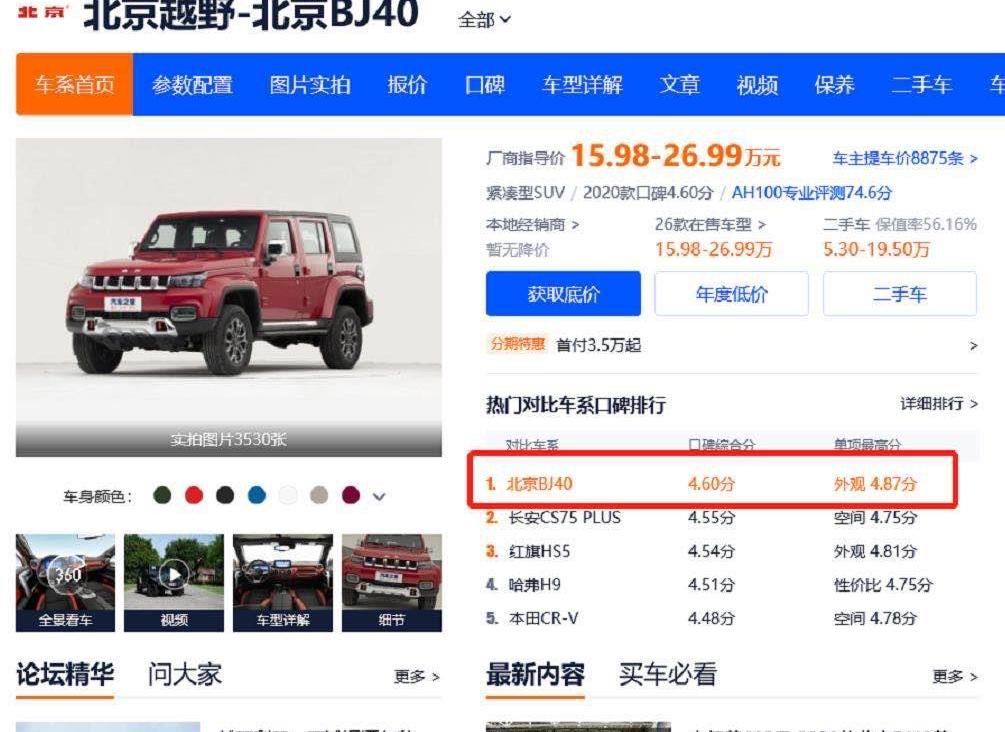Image resolution: width=1005 pixels, height=732 pixels.
Task: Go to the 图片实拍 tab
Action: [x=310, y=85]
